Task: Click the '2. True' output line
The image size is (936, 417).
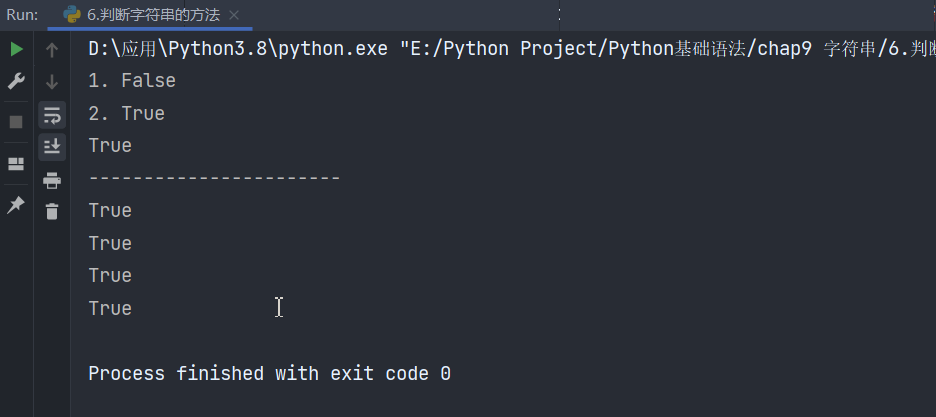Action: coord(127,113)
